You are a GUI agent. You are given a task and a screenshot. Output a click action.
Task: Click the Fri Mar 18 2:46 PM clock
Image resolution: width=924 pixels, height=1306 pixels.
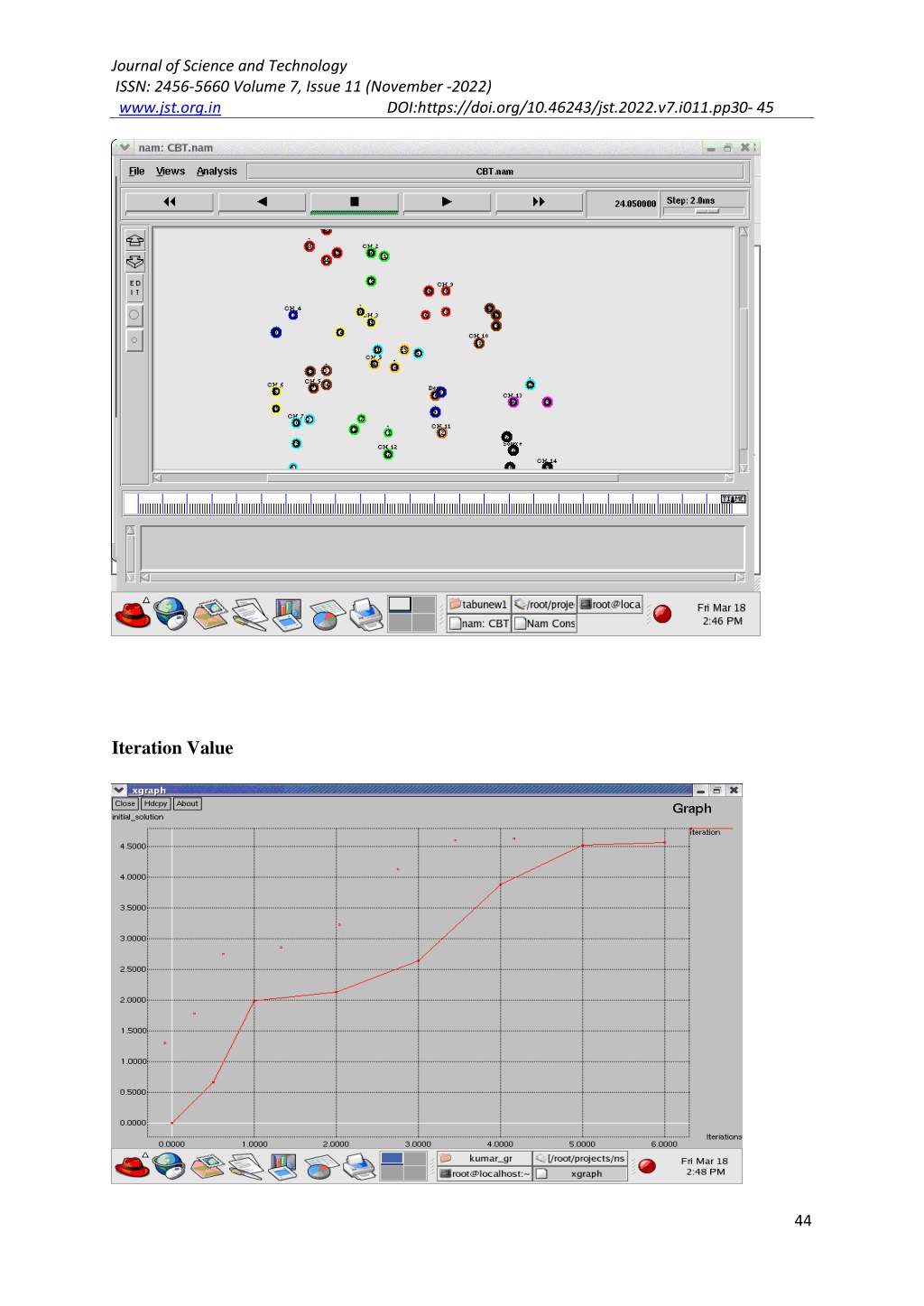pos(722,615)
